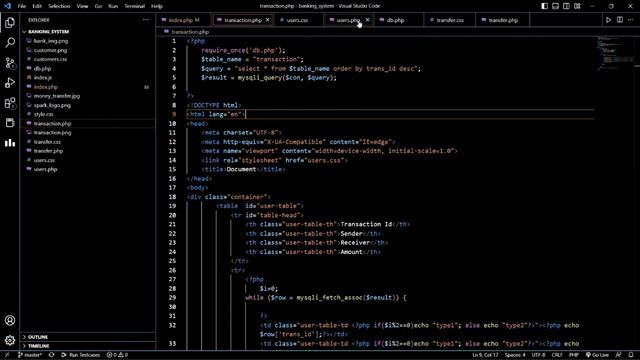Image resolution: width=640 pixels, height=360 pixels.
Task: Run the file with the play button
Action: (x=608, y=20)
